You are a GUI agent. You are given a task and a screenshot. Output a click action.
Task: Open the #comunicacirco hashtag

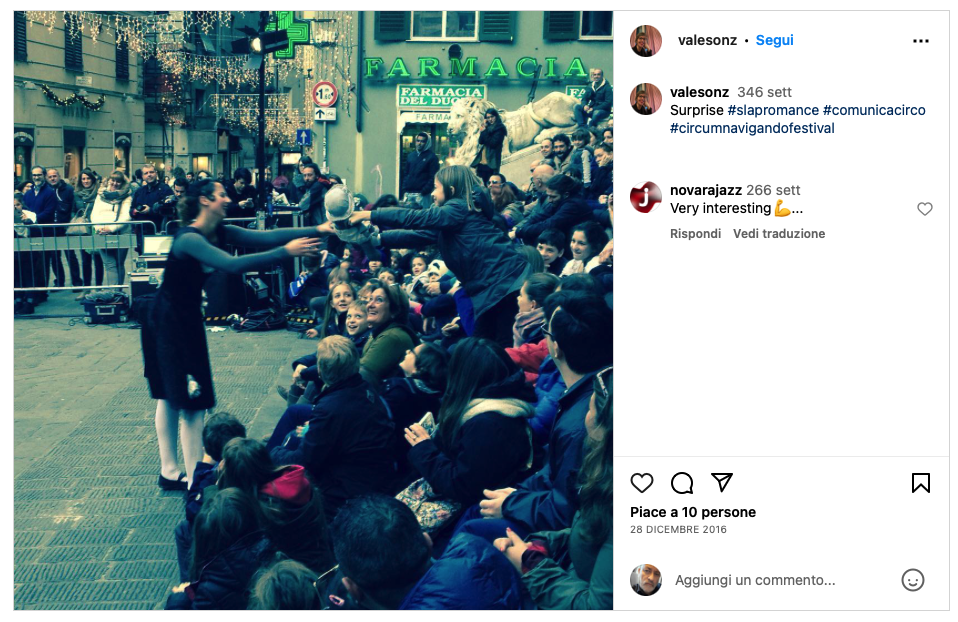tap(874, 110)
